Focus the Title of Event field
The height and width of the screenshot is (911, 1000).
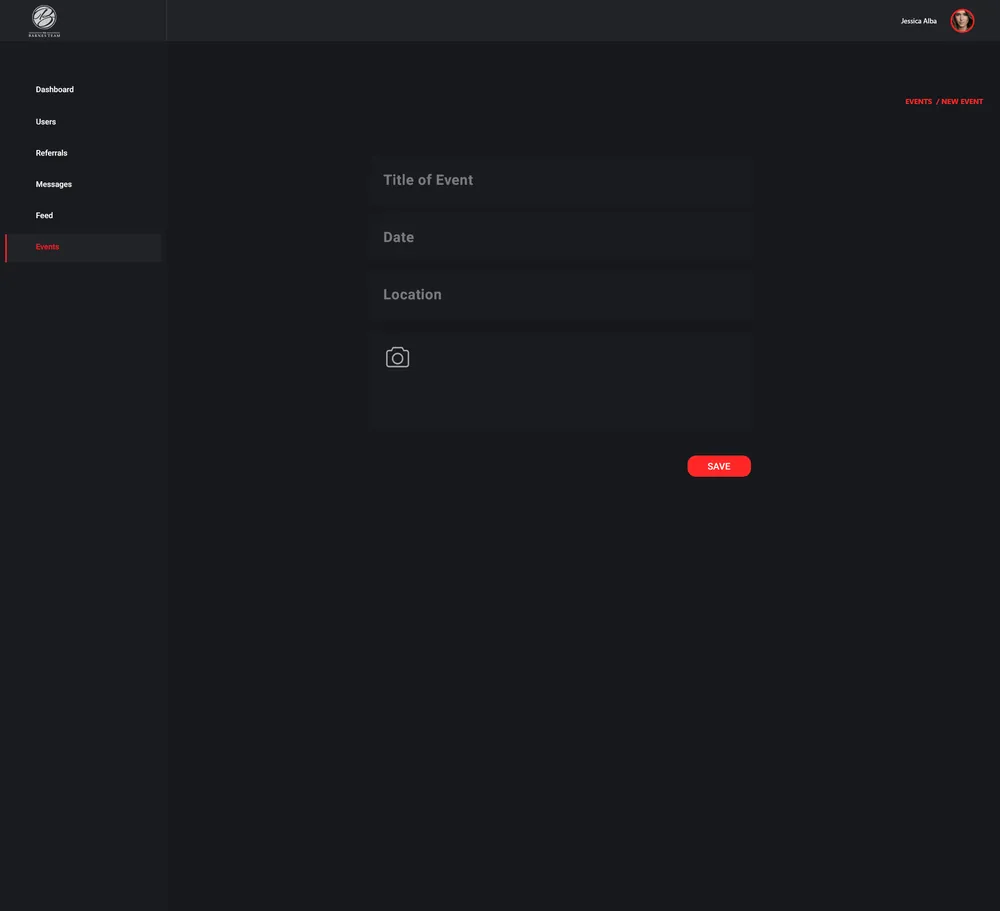pos(561,181)
